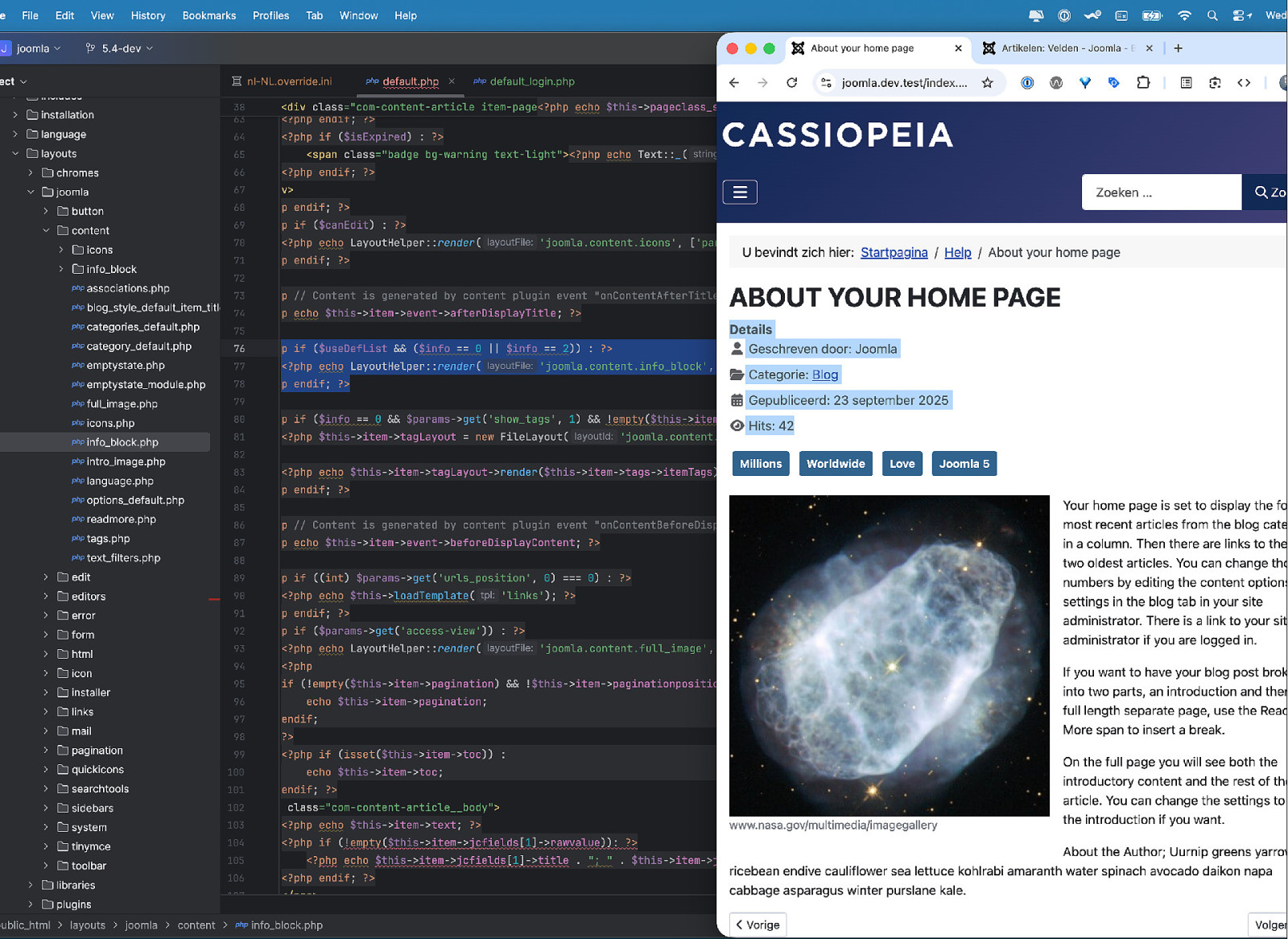Open the Bookmarks menu
The image size is (1288, 939).
[x=209, y=15]
